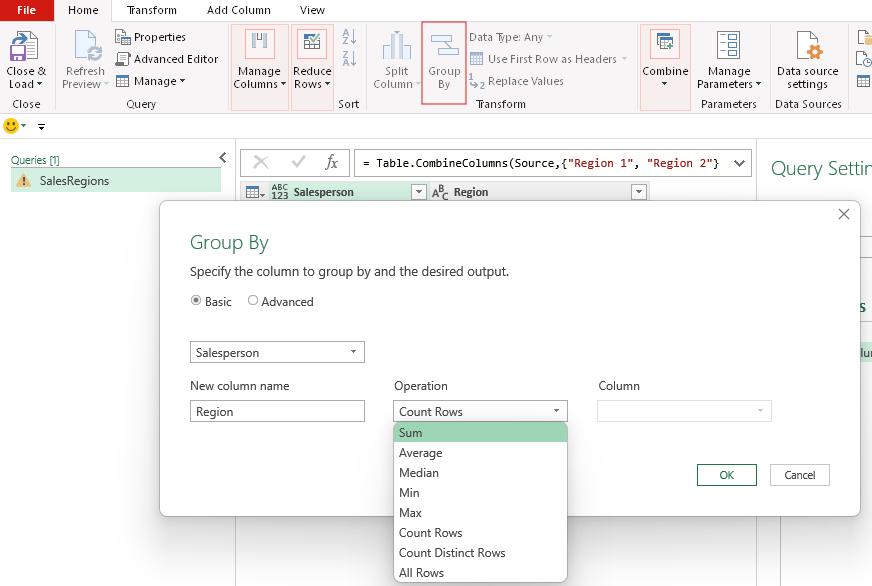Image resolution: width=872 pixels, height=586 pixels.
Task: Switch to the Home tab
Action: pyautogui.click(x=83, y=10)
